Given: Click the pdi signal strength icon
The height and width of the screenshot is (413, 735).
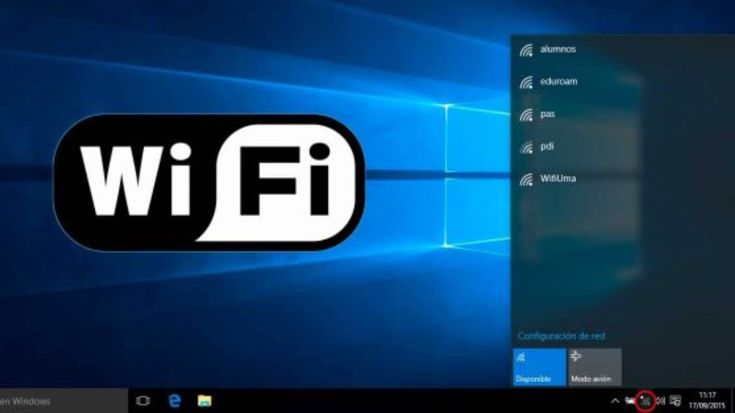Looking at the screenshot, I should (x=526, y=148).
